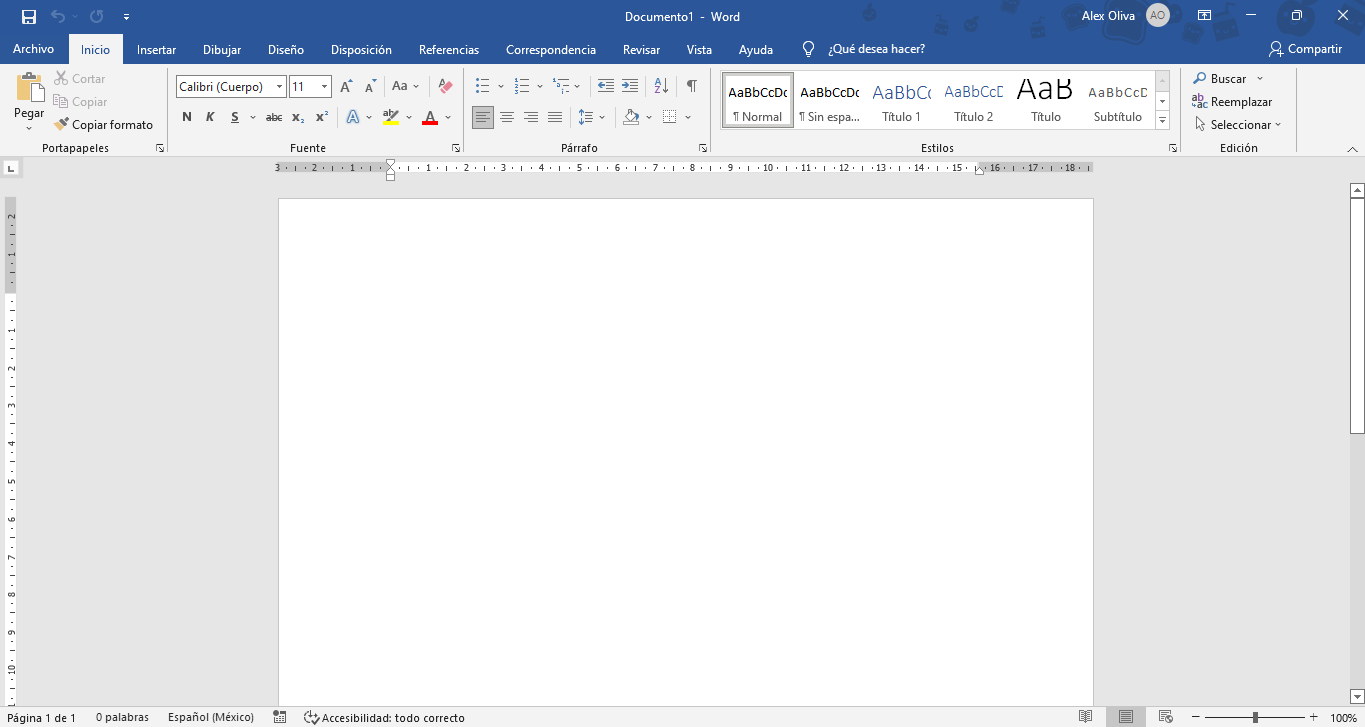Screen dimensions: 1365x727
Task: Toggle paragraph mark visibility
Action: (x=690, y=86)
